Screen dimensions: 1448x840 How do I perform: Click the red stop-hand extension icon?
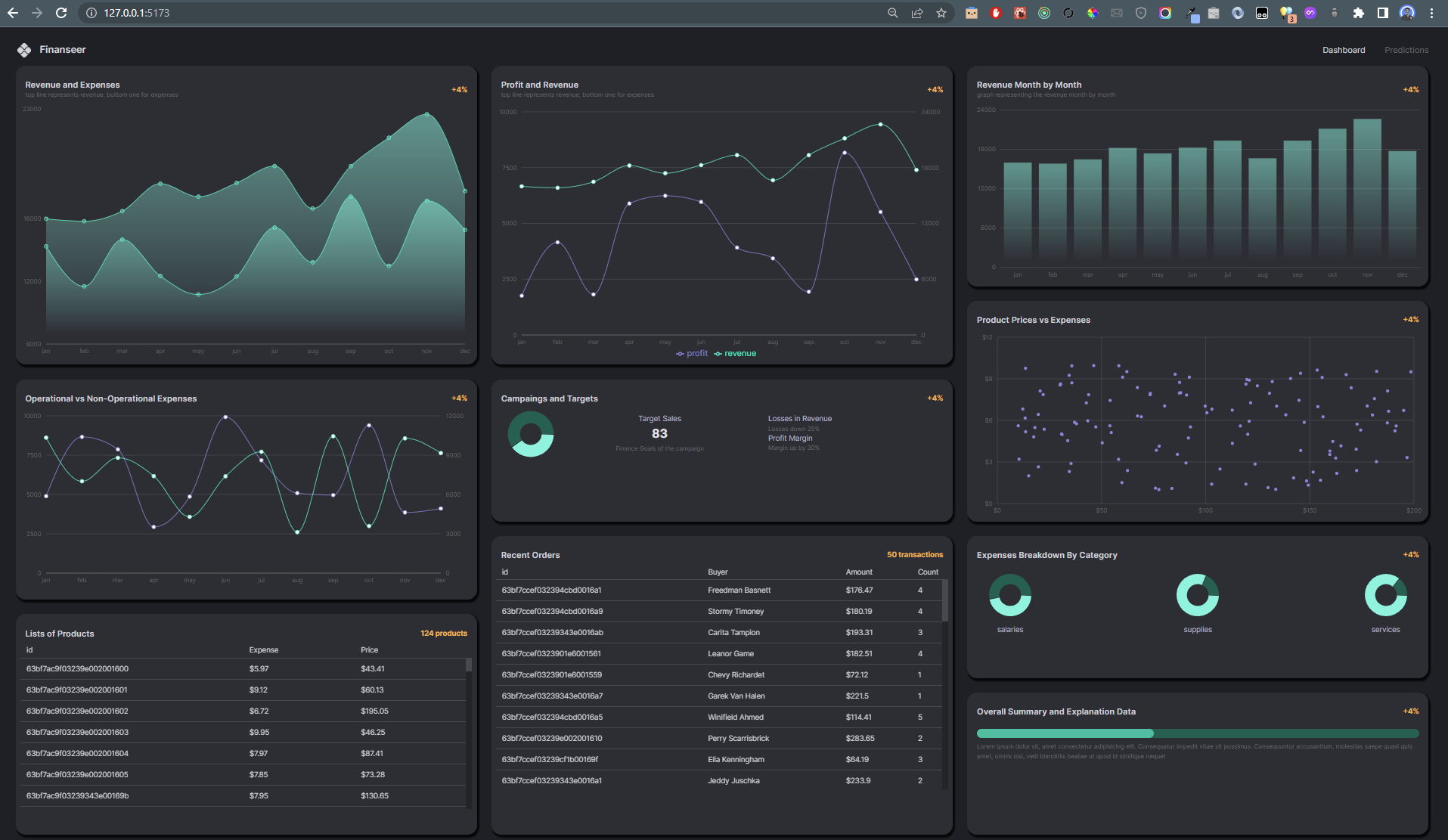[x=996, y=13]
